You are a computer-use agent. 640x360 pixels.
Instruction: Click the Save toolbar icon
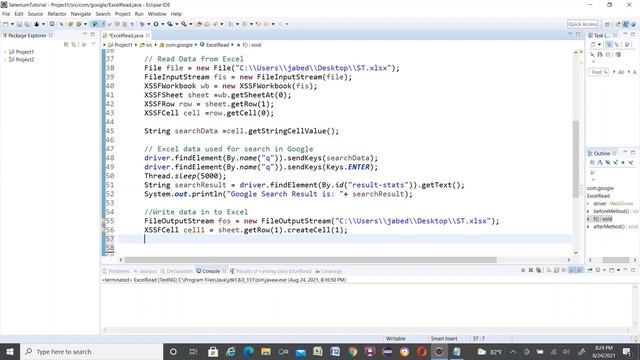(19, 24)
